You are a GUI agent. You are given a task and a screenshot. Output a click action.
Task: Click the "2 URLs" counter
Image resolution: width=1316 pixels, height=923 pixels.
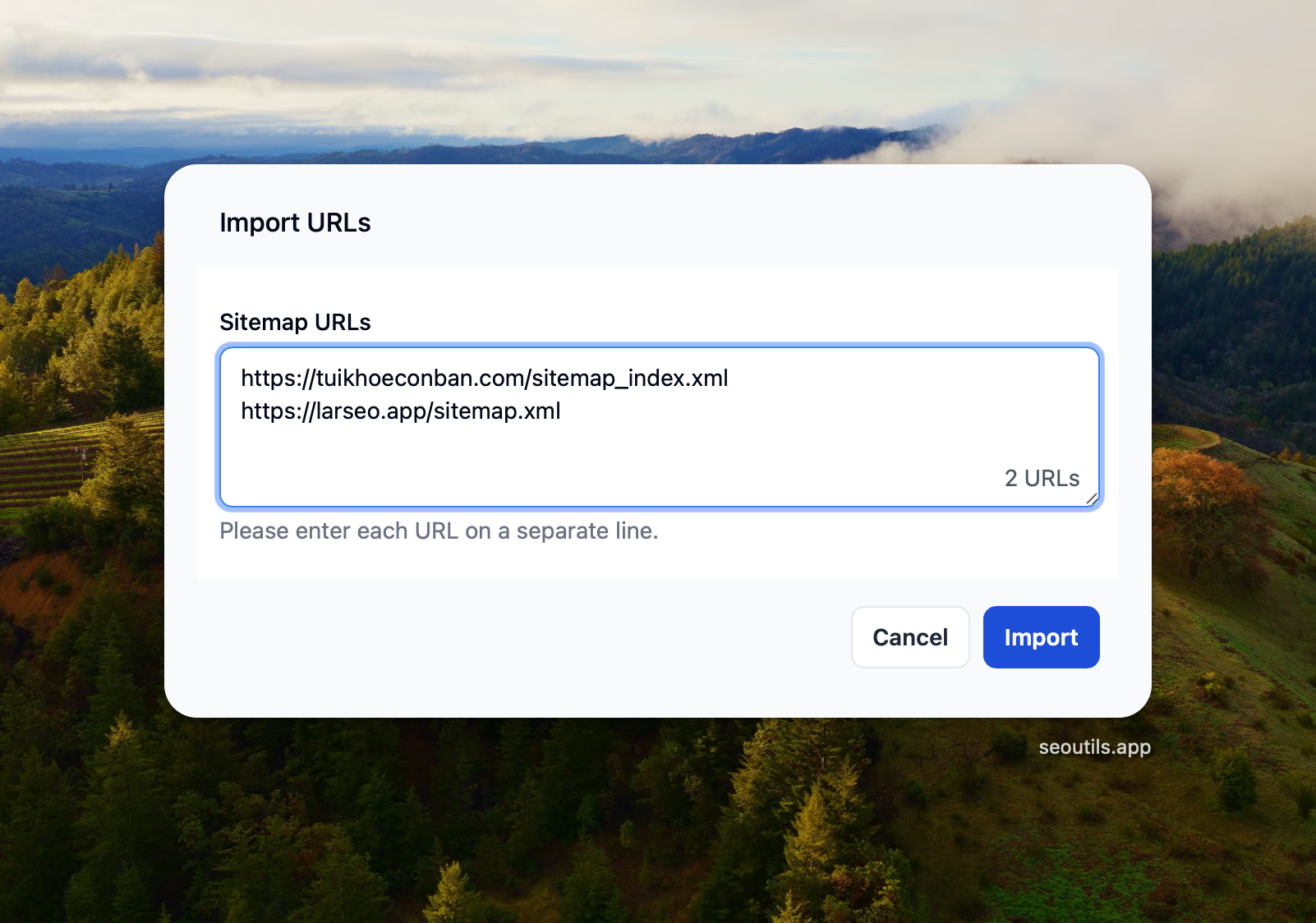coord(1042,478)
